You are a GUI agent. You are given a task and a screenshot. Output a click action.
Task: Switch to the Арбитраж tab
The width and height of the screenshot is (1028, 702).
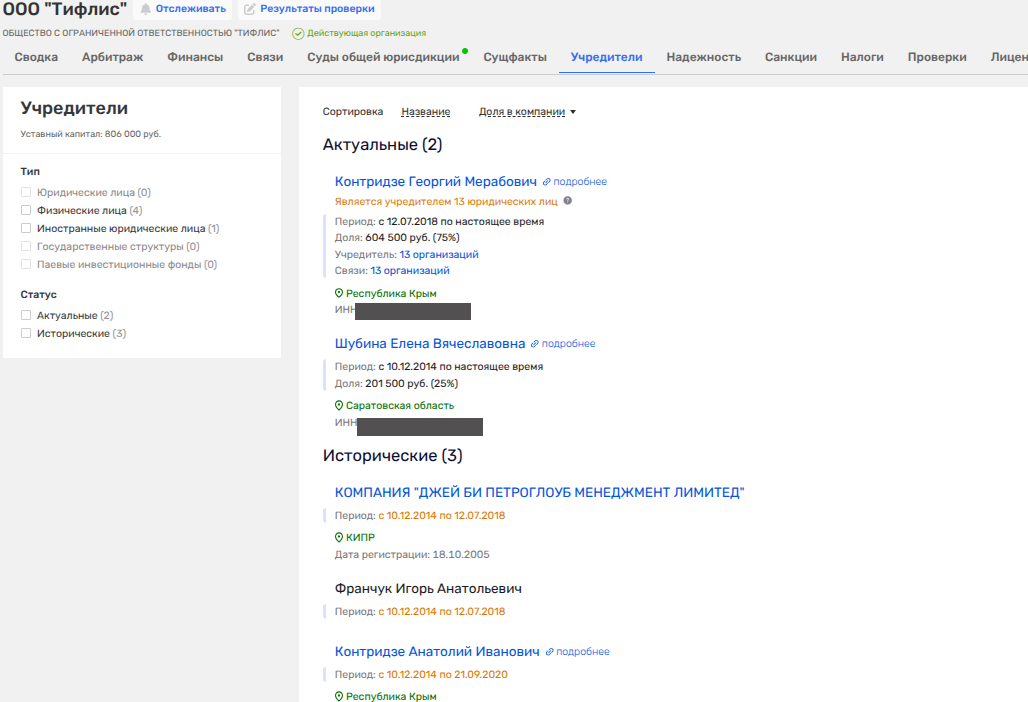113,57
